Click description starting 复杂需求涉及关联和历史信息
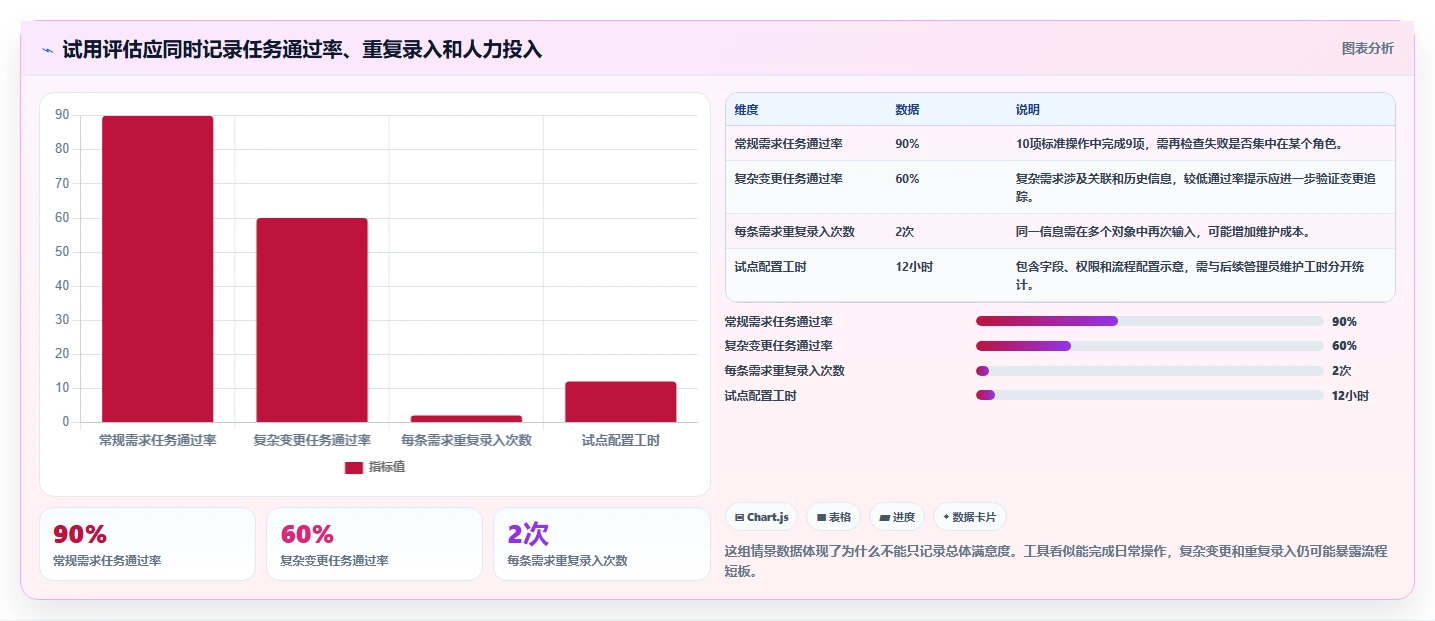This screenshot has height=621, width=1435. click(x=1195, y=188)
